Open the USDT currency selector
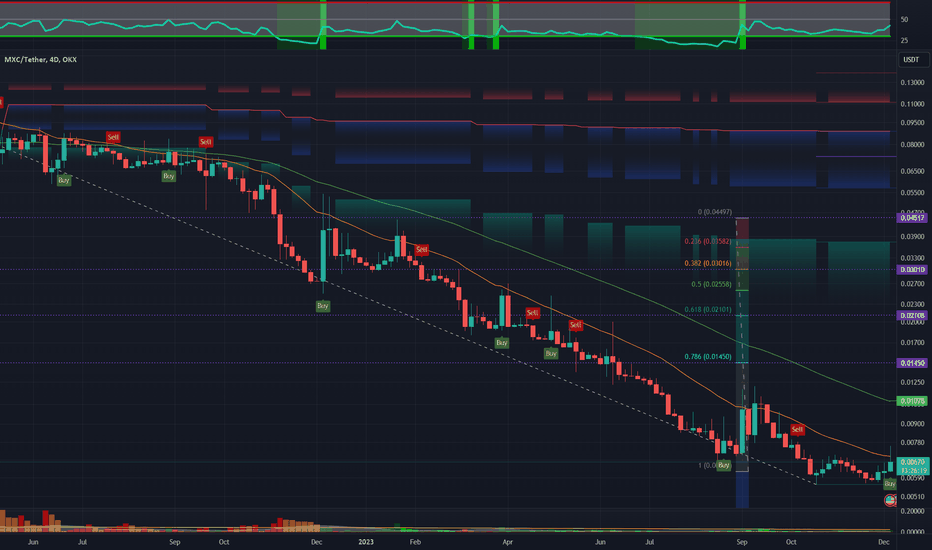This screenshot has width=932, height=550. coord(913,59)
